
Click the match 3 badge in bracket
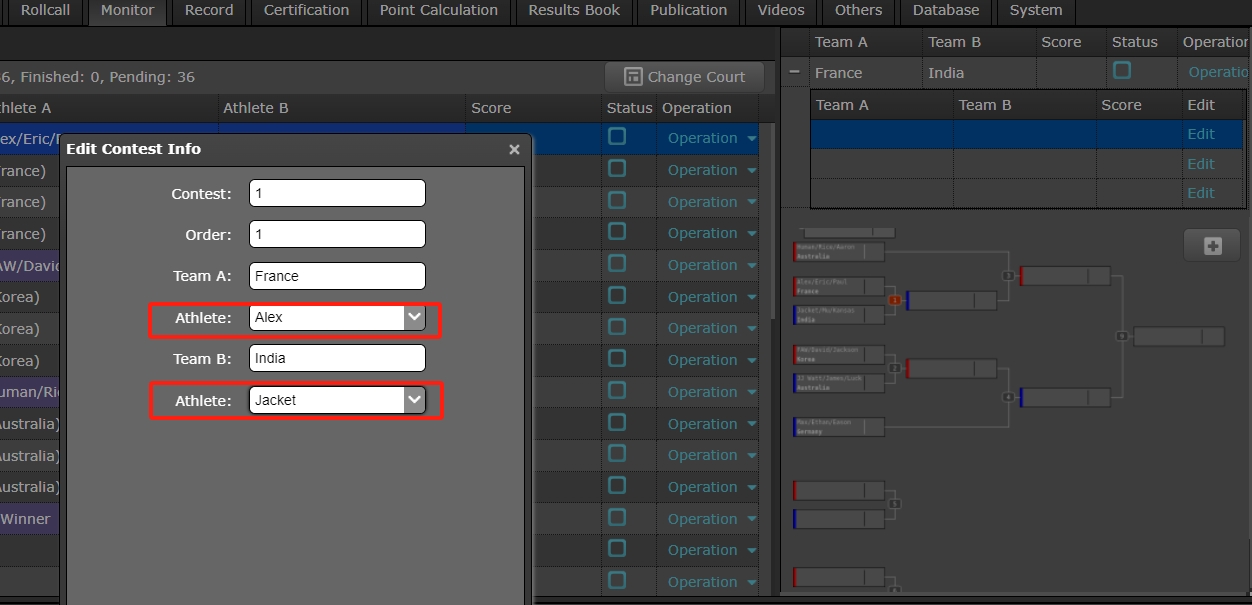(x=1008, y=276)
